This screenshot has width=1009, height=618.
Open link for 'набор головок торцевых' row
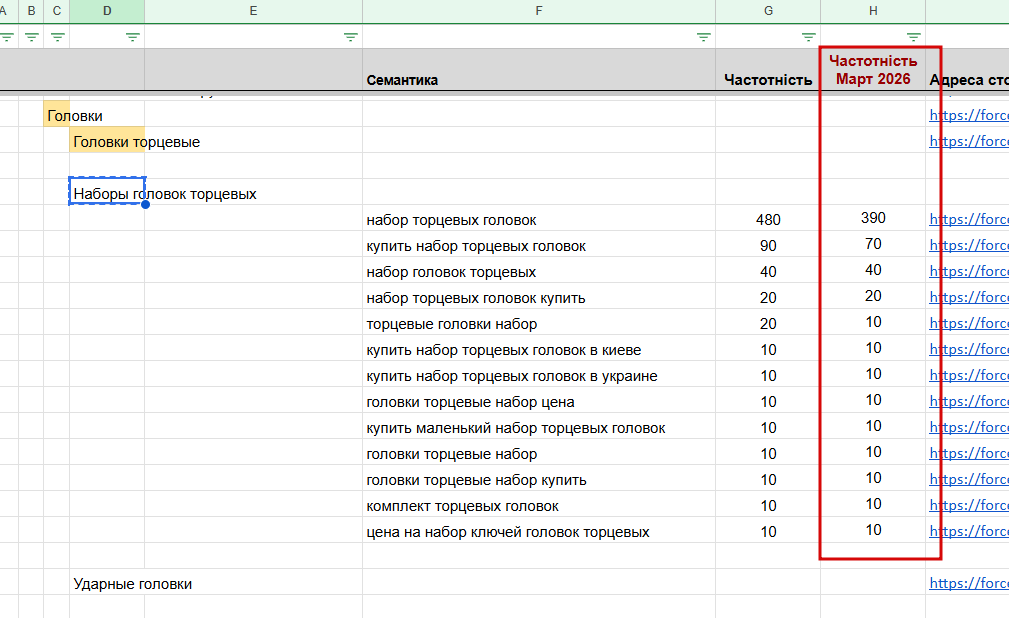point(969,271)
